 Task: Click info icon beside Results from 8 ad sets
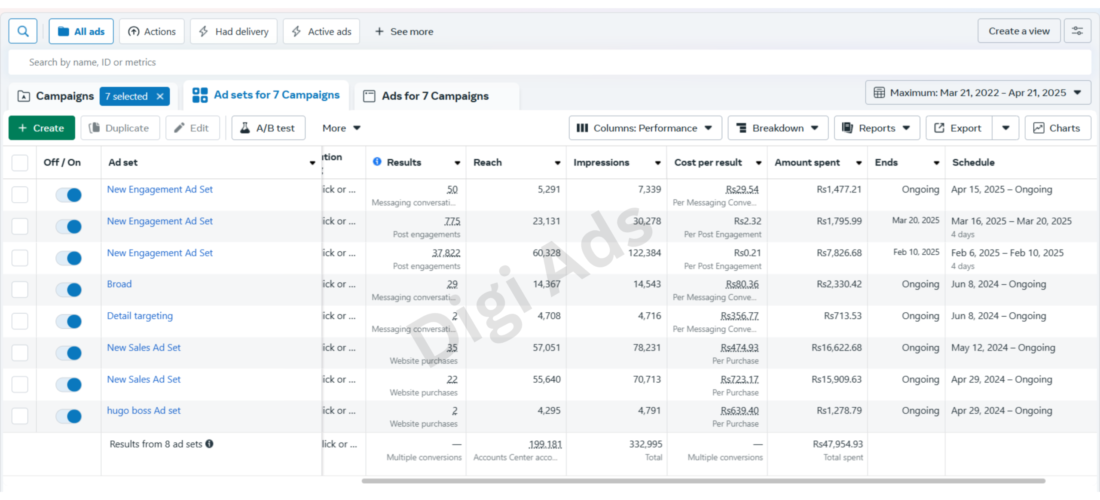209,444
